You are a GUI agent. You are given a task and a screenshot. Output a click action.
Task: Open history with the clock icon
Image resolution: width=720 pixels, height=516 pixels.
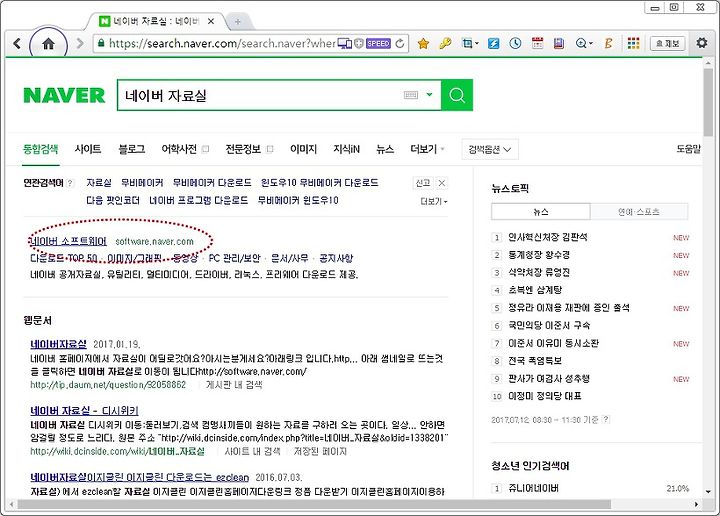point(515,44)
